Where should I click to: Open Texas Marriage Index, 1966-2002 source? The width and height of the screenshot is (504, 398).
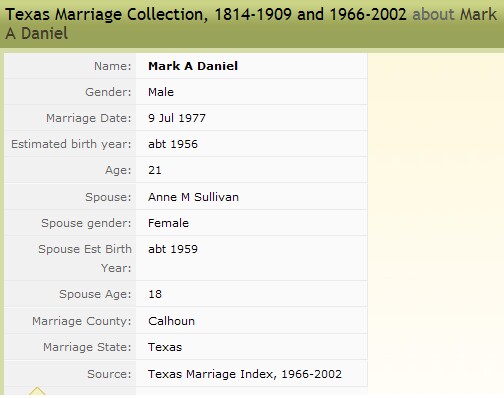pyautogui.click(x=245, y=374)
